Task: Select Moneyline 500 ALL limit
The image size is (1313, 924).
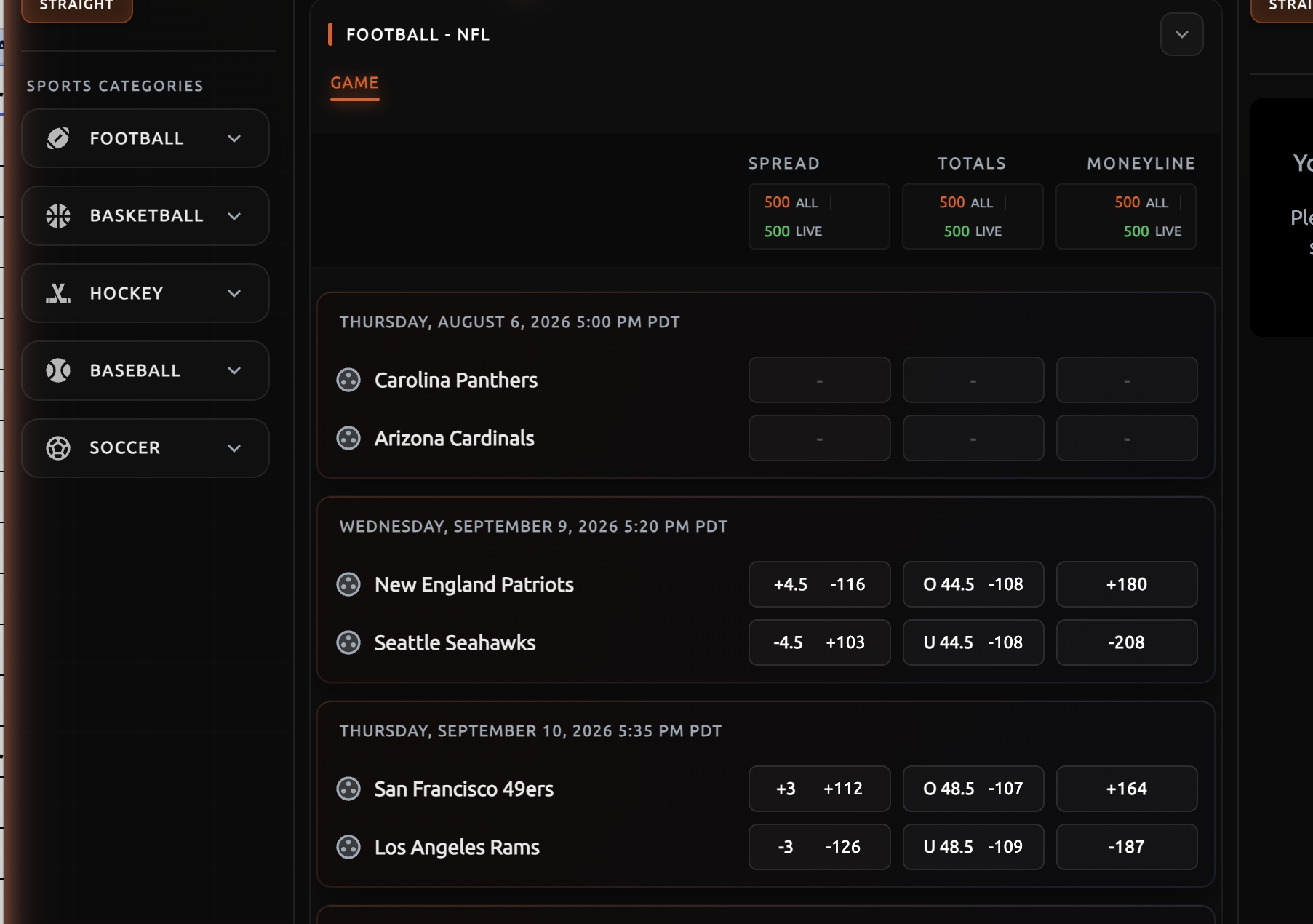Action: pos(1141,202)
